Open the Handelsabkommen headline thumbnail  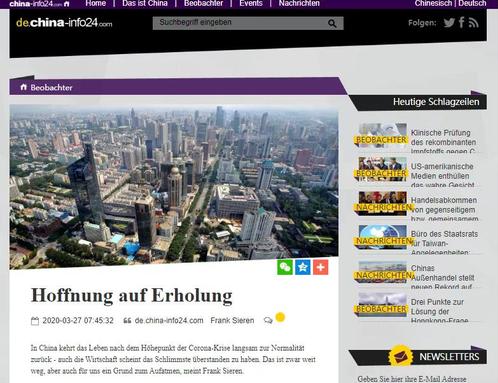(x=383, y=203)
